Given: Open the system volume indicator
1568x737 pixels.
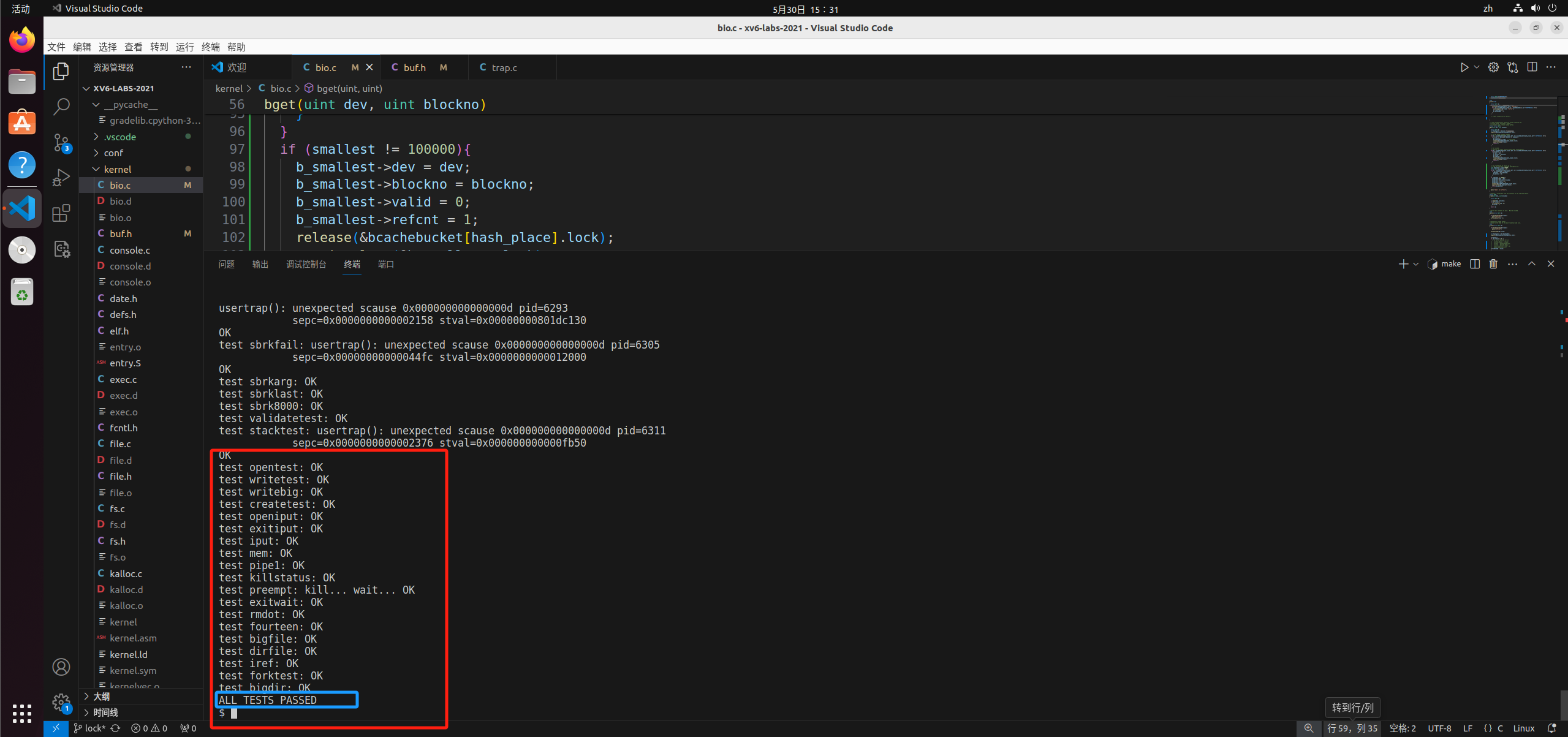Looking at the screenshot, I should 1535,9.
